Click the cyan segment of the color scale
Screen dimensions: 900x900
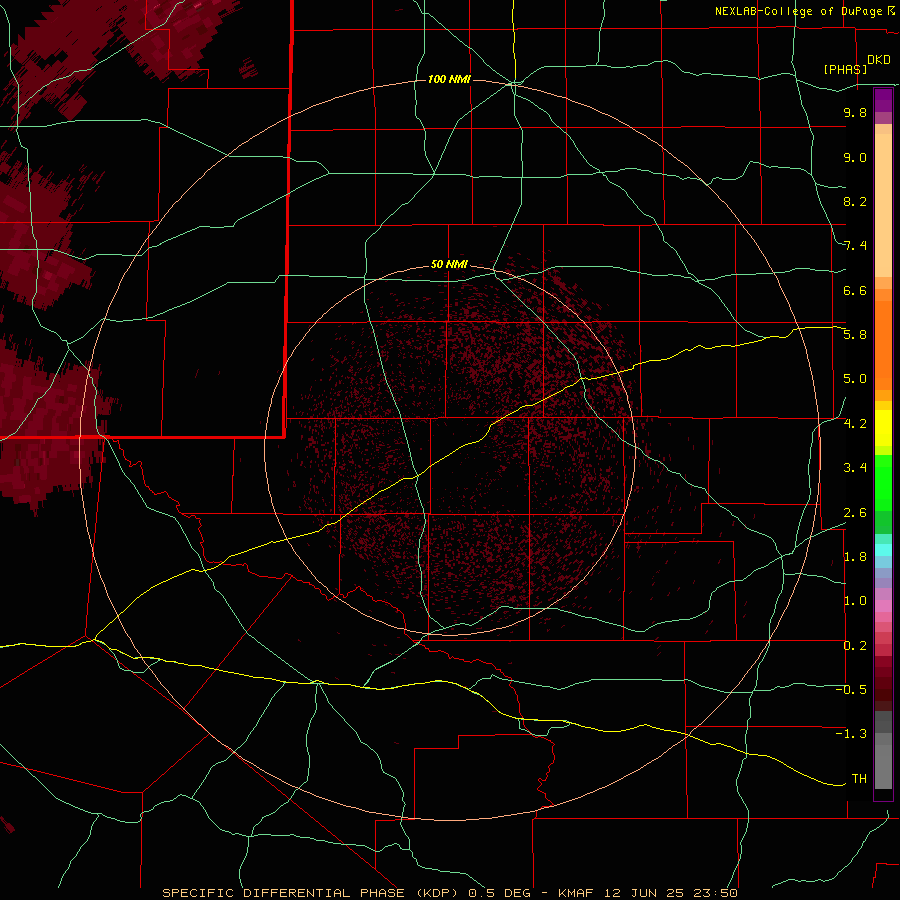883,550
